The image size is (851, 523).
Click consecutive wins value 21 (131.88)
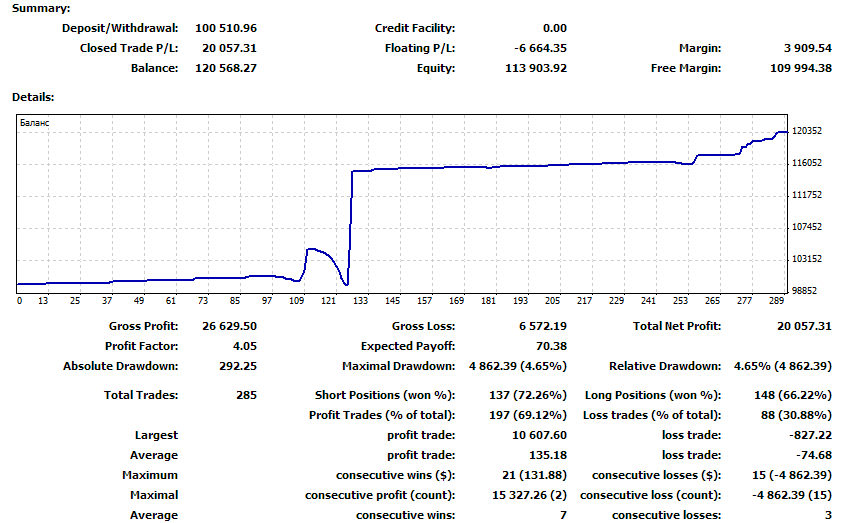coord(534,475)
